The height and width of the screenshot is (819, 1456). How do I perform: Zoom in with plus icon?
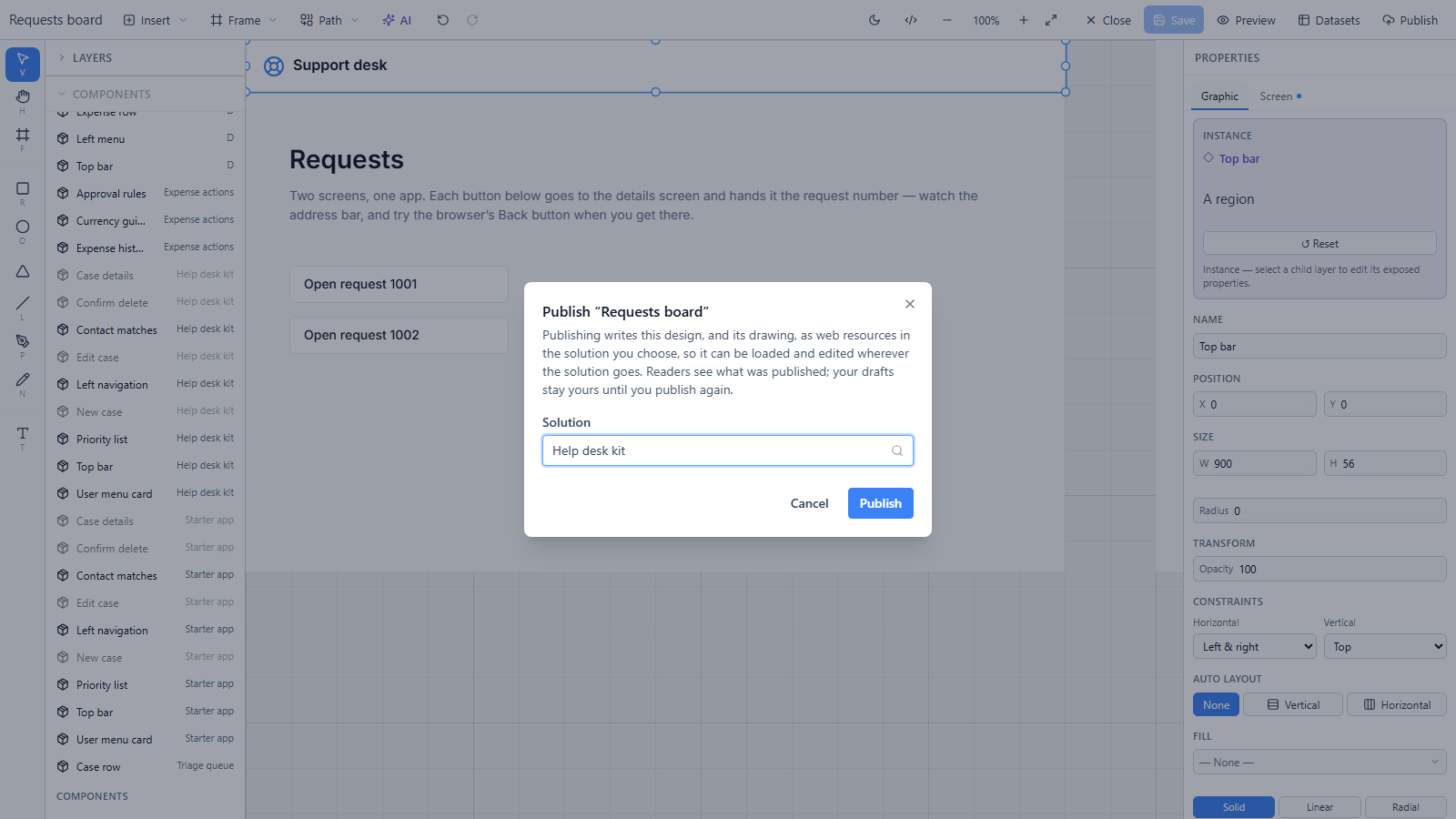(x=1024, y=20)
